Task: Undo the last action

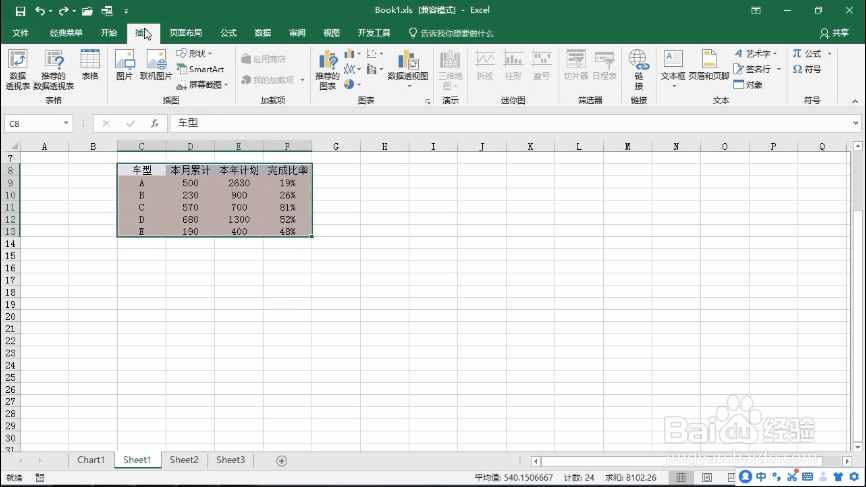Action: (x=40, y=10)
